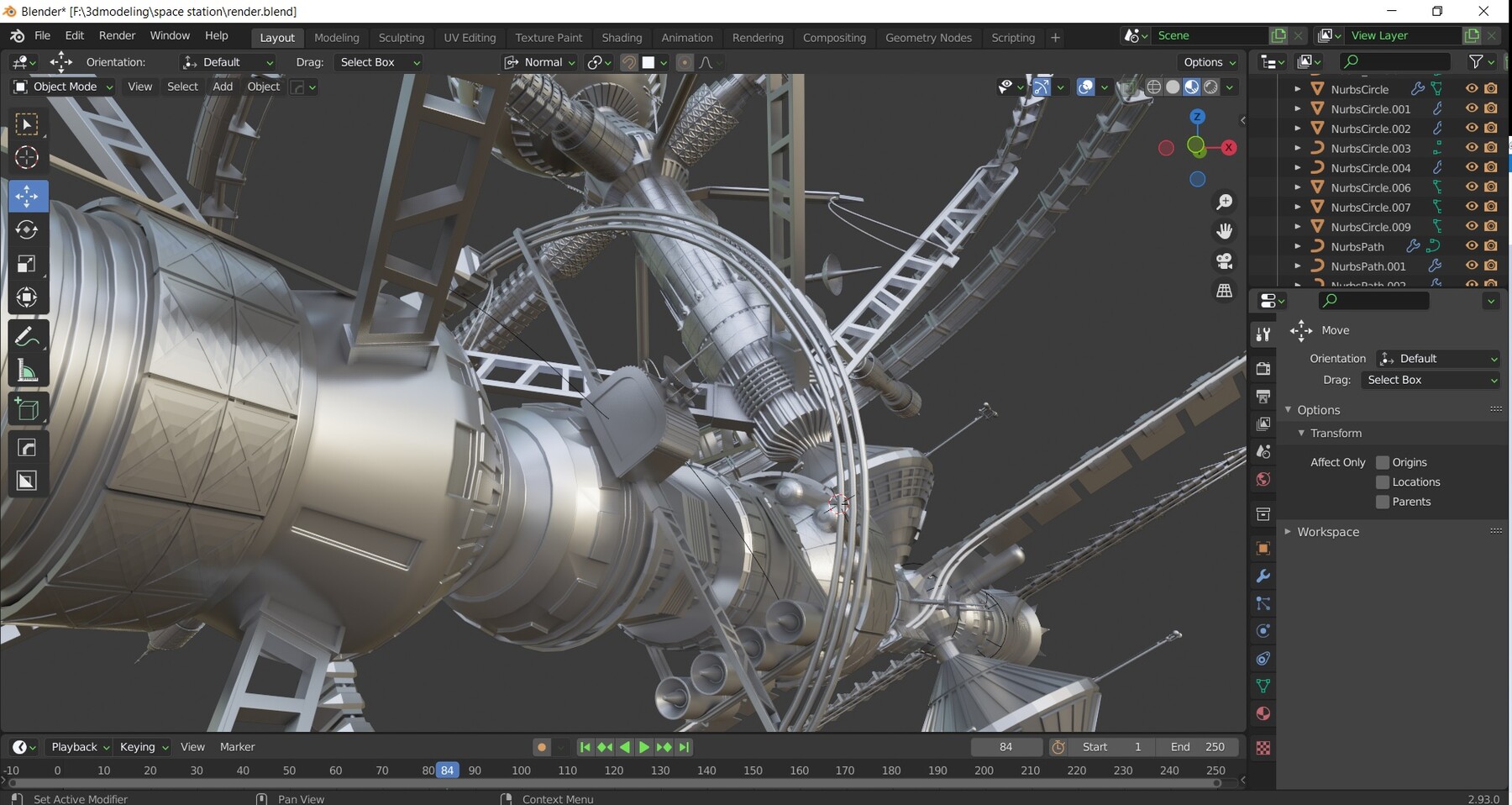Select the Scale tool
1512x805 pixels.
pos(27,264)
